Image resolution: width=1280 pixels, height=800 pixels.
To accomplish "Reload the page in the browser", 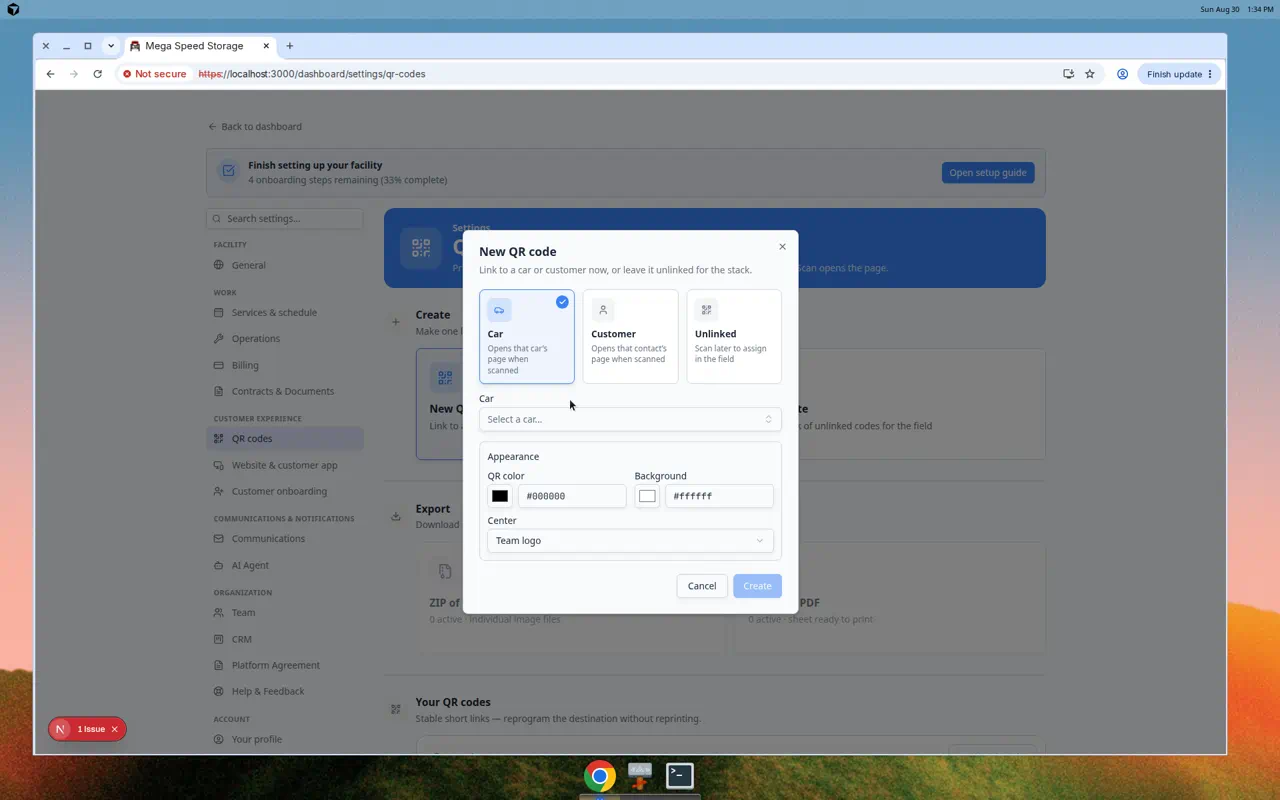I will (x=97, y=74).
